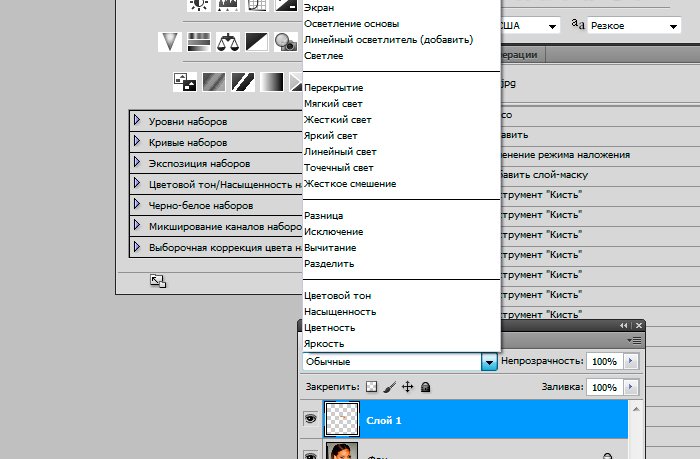Click the Threshold adjustment icon
700x459 pixels.
click(x=242, y=82)
